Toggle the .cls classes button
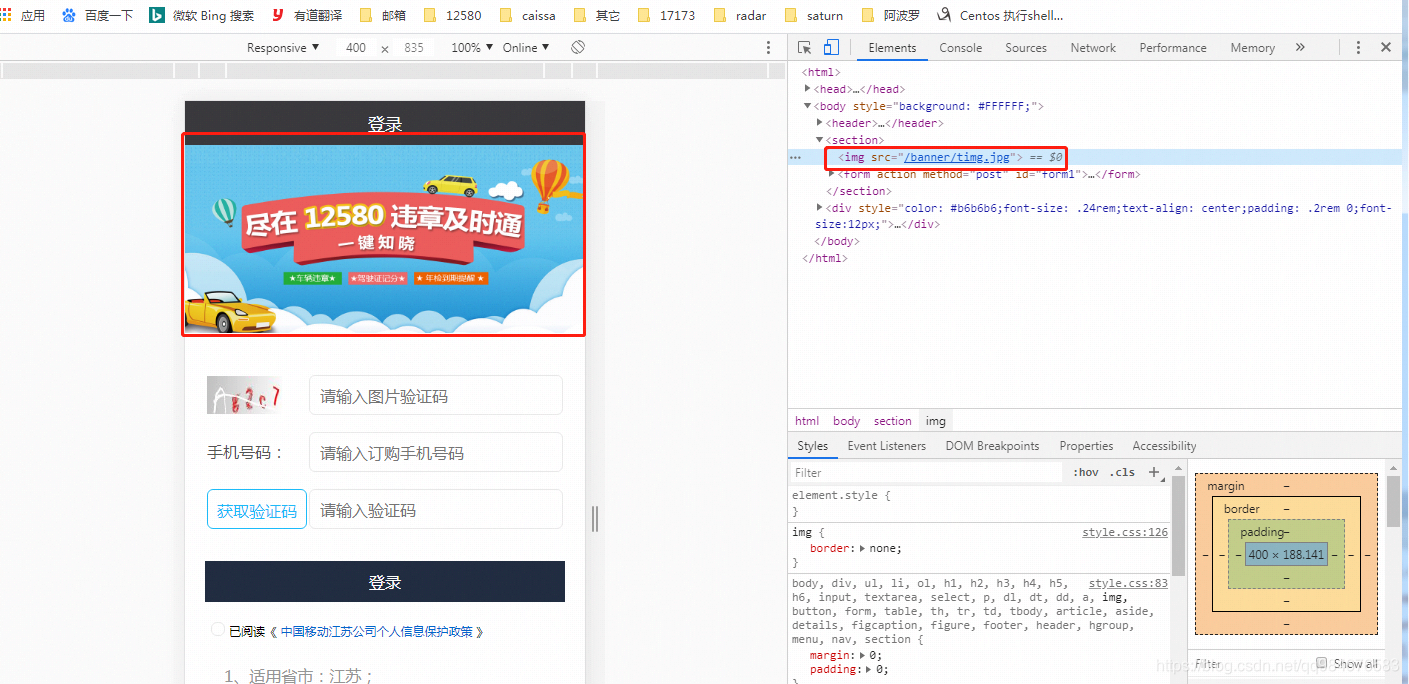Viewport: 1409px width, 684px height. [1124, 472]
